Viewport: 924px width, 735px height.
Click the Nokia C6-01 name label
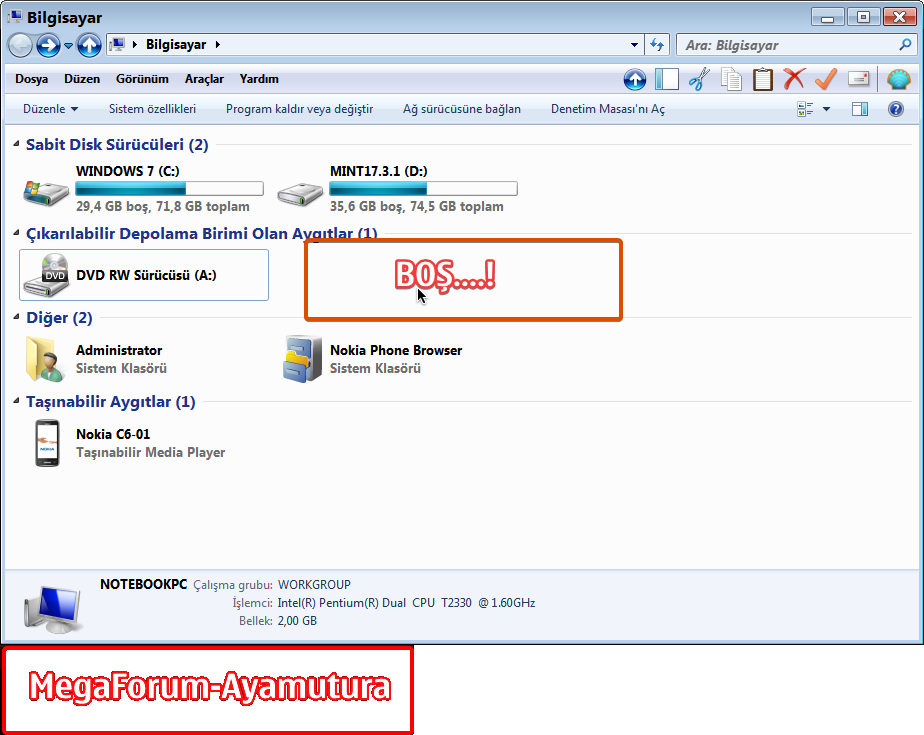(113, 434)
